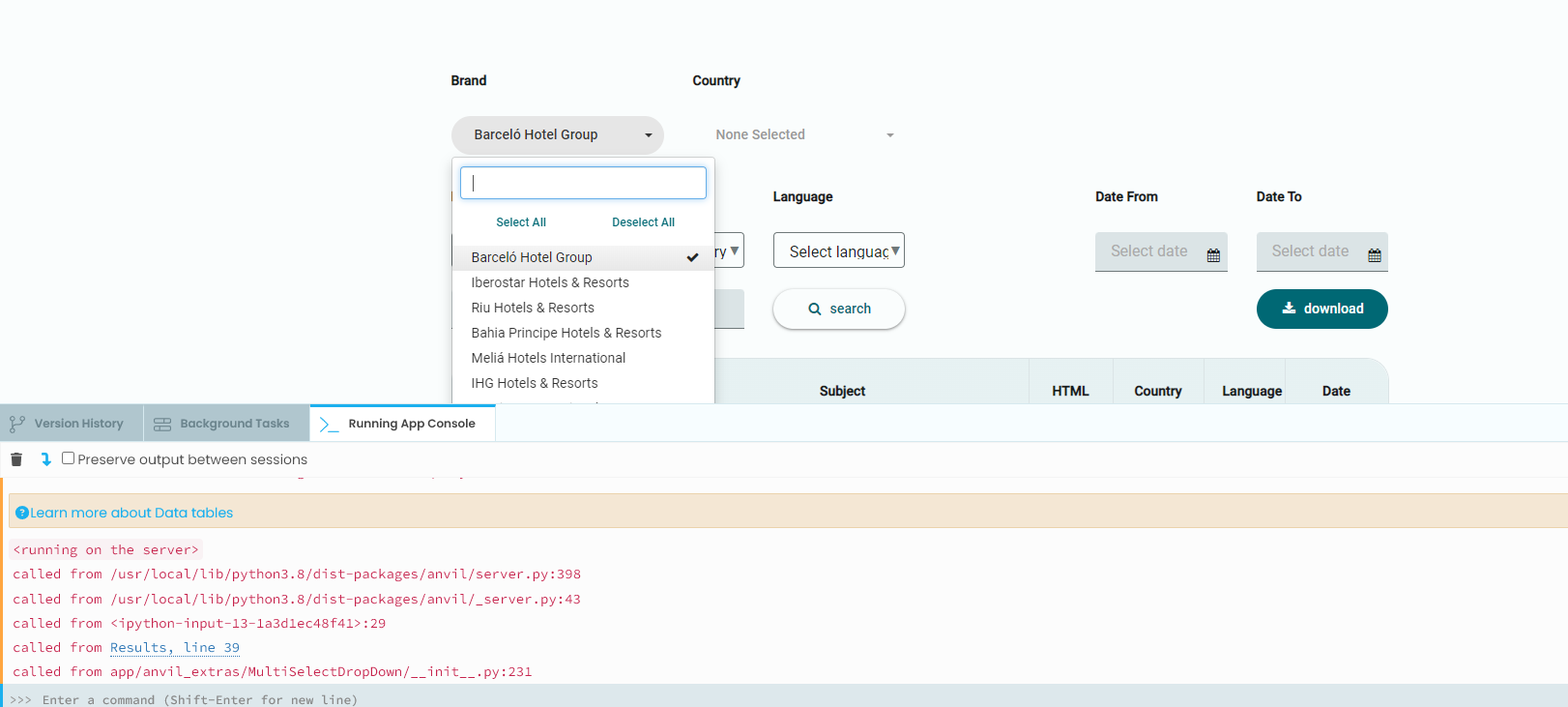
Task: Click the Subject column header
Action: click(x=842, y=391)
